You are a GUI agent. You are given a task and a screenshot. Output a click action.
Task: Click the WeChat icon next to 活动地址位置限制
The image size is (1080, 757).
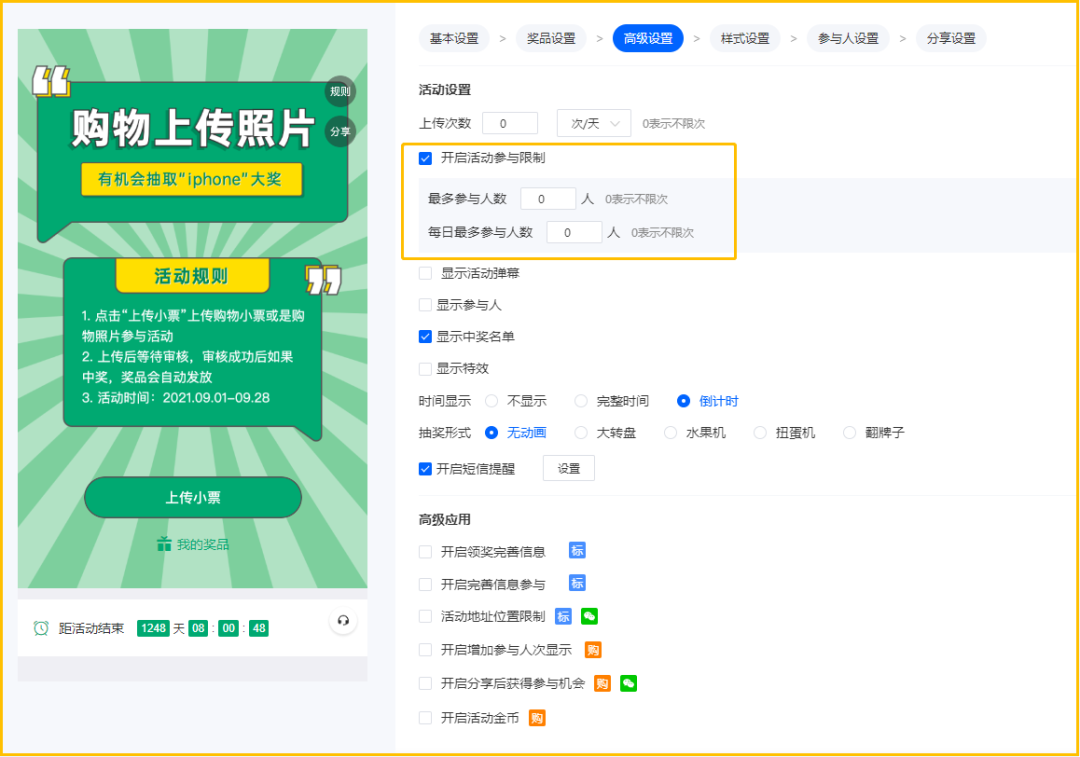click(x=590, y=616)
